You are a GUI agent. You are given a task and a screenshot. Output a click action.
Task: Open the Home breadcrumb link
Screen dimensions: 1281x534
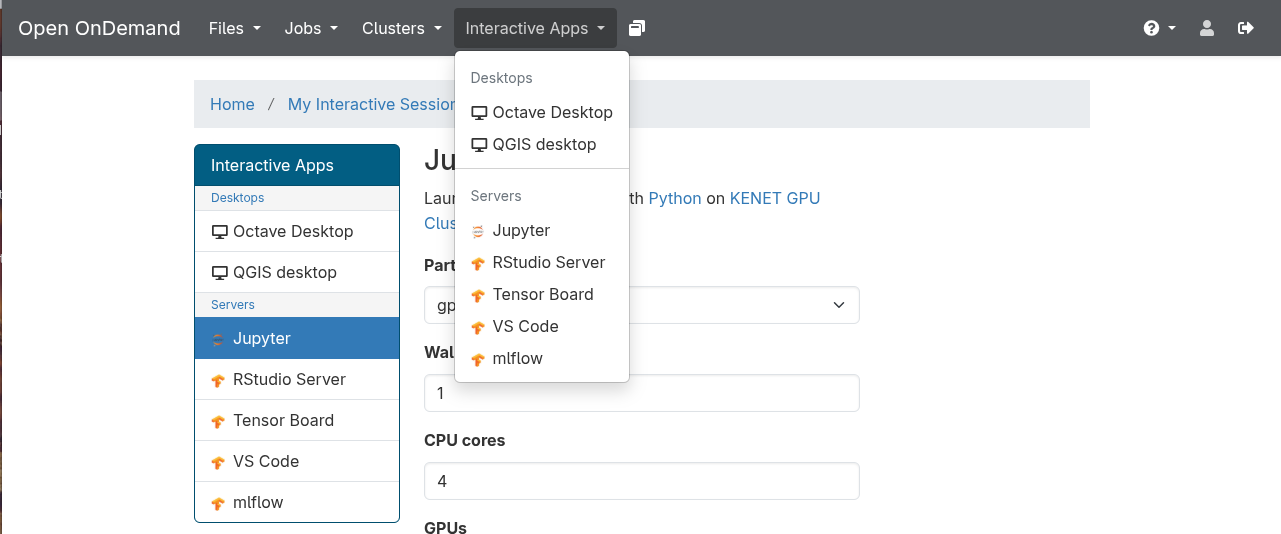pyautogui.click(x=232, y=104)
